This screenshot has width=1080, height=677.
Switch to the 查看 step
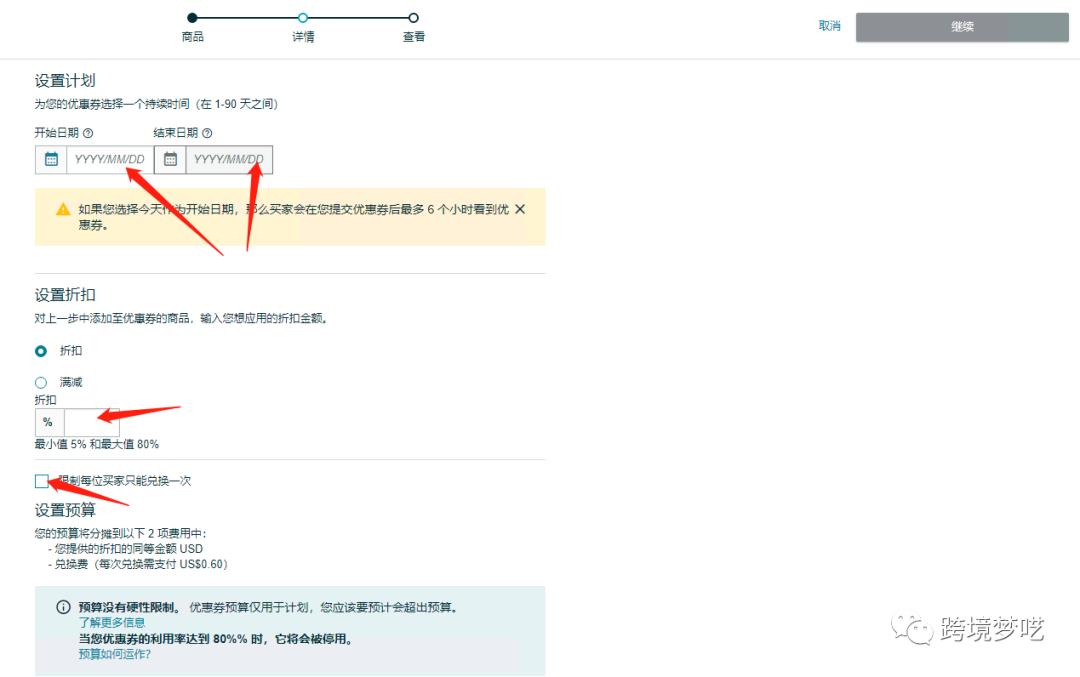coord(412,17)
